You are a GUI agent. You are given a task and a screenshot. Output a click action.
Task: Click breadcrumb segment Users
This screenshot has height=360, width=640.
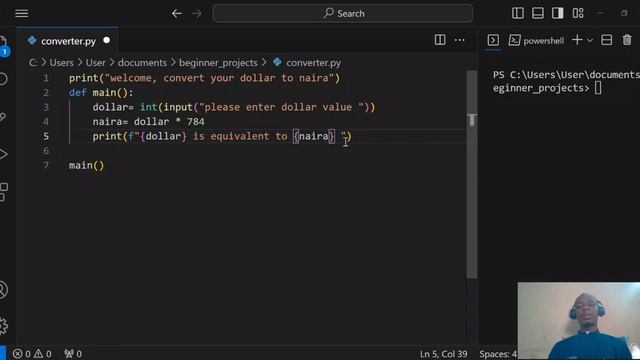point(62,63)
